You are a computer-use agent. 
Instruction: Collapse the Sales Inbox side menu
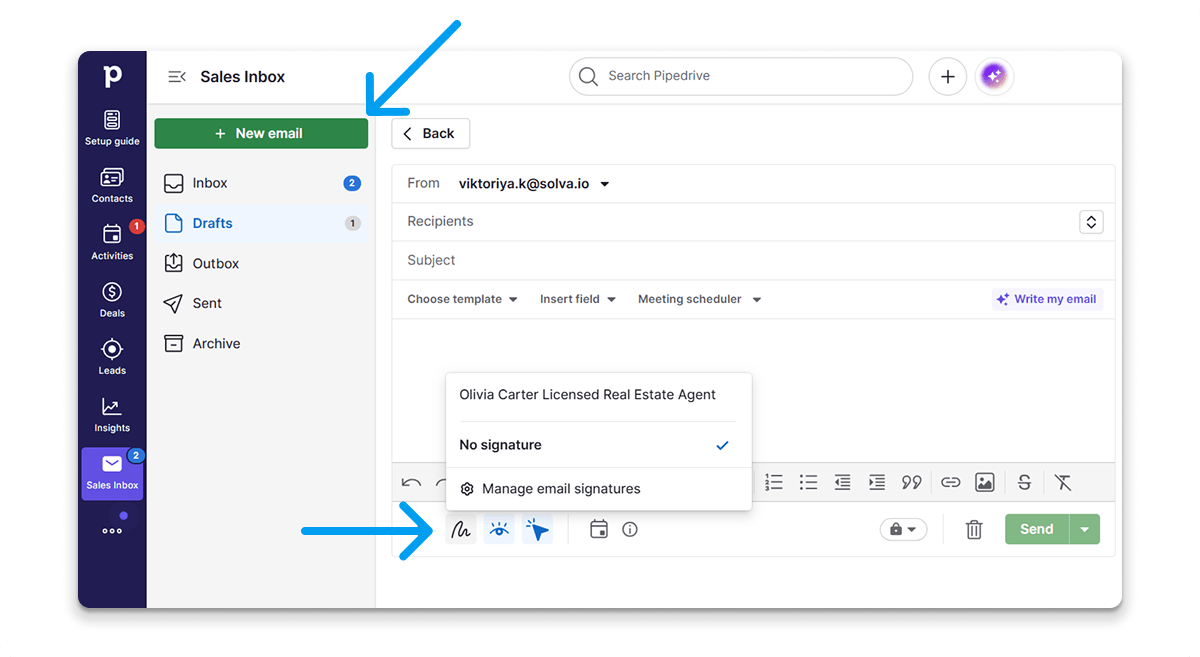point(177,77)
